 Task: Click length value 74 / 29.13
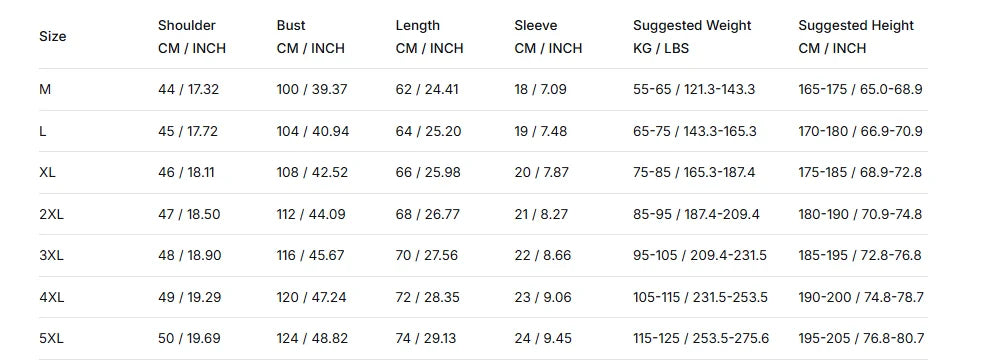pyautogui.click(x=426, y=339)
